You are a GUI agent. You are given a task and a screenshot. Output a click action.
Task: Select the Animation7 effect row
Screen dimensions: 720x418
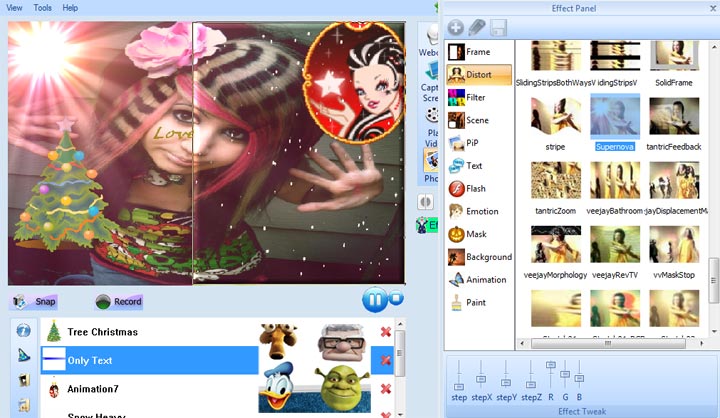(x=150, y=389)
